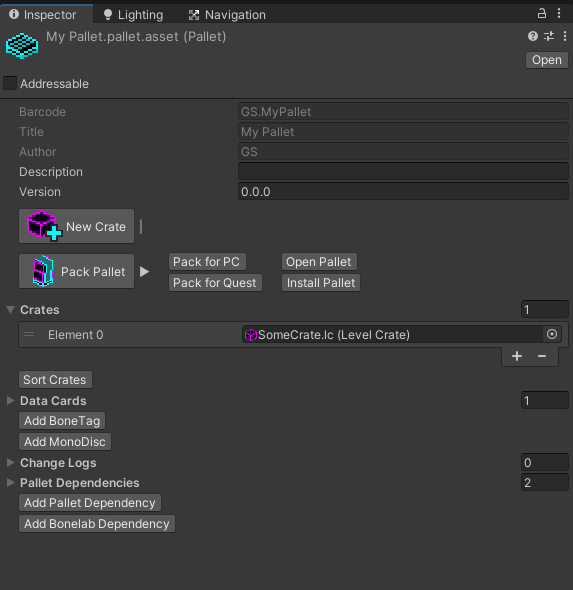Remove a crate with the minus button
This screenshot has width=573, height=590.
[x=542, y=356]
